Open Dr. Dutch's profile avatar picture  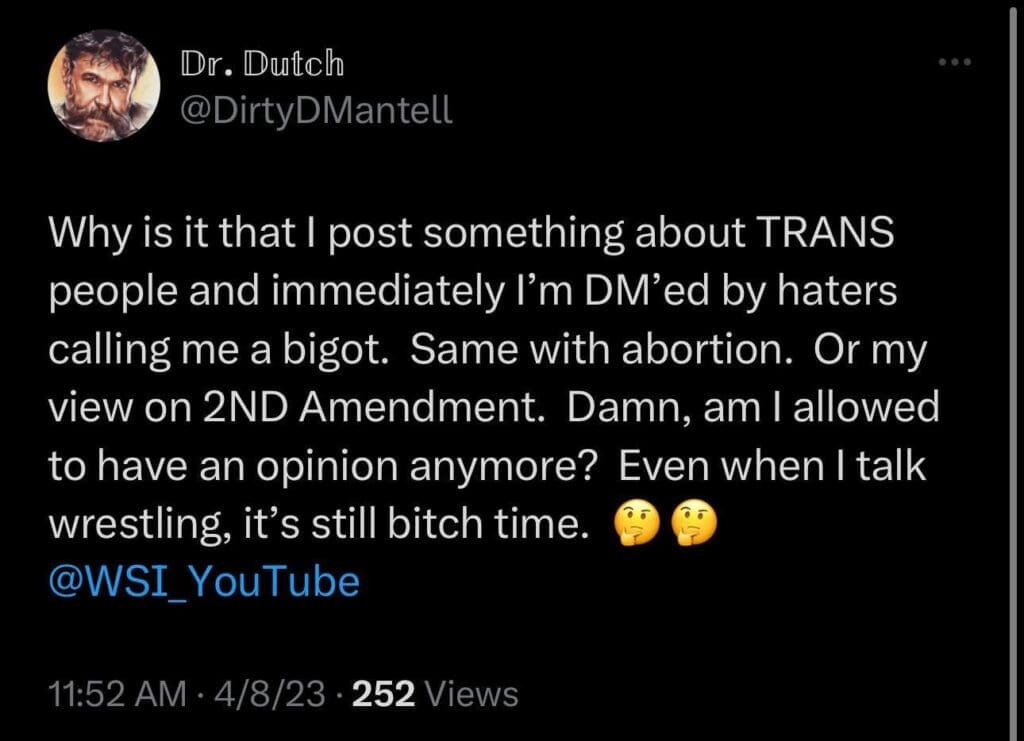click(x=104, y=84)
